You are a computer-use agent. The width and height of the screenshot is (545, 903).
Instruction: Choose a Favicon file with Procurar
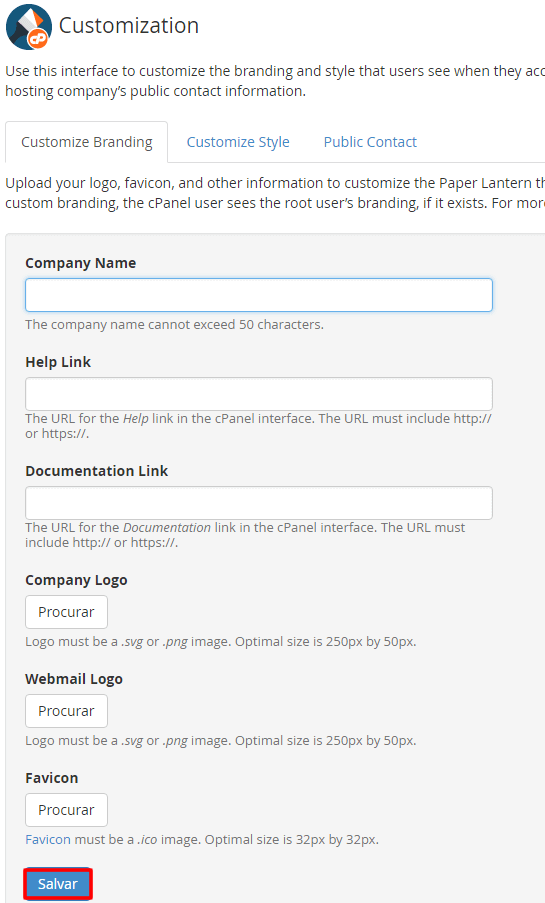tap(66, 810)
